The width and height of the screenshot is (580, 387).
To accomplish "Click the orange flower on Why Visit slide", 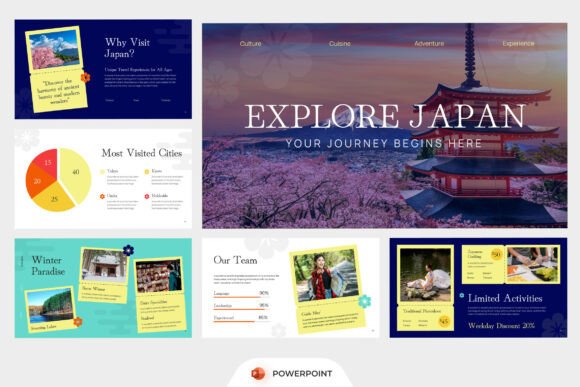I will click(x=85, y=77).
